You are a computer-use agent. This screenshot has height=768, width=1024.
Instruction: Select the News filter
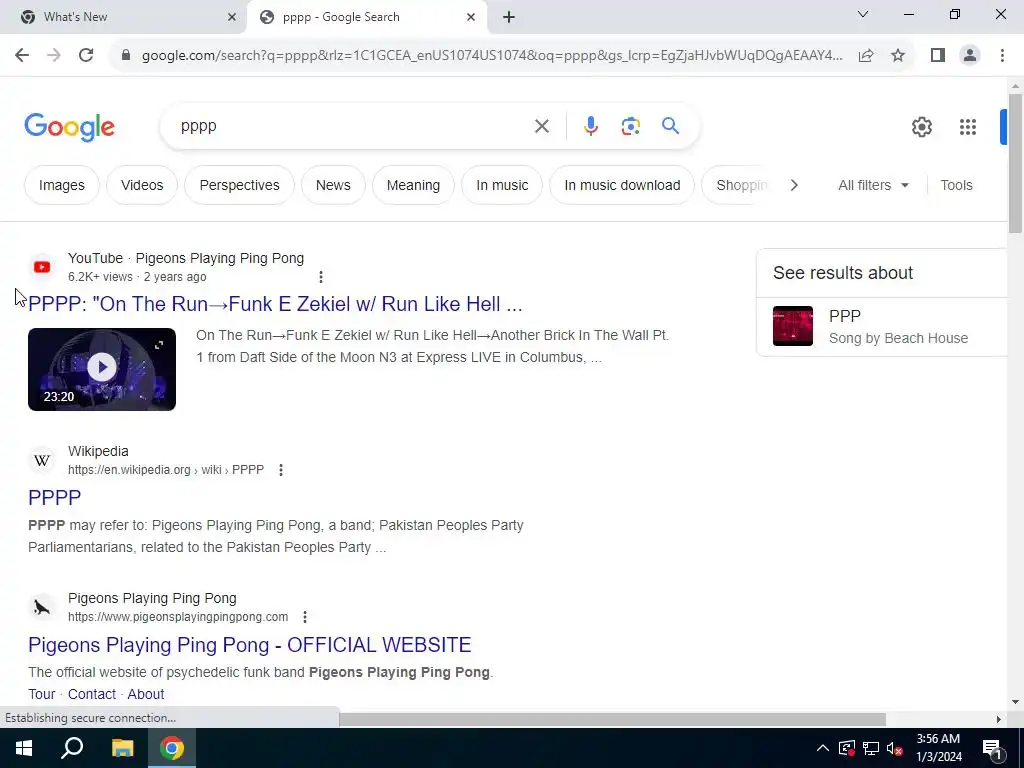333,185
